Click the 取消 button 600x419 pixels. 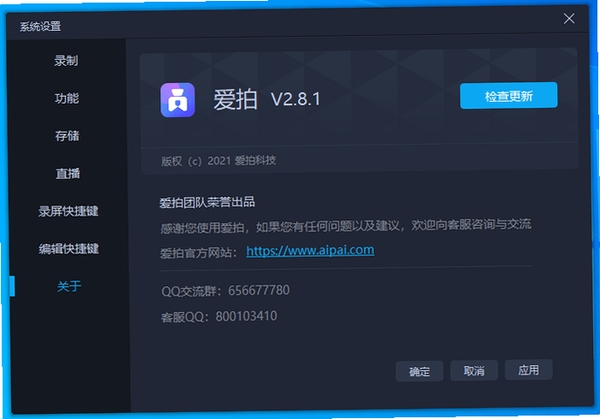click(x=474, y=370)
